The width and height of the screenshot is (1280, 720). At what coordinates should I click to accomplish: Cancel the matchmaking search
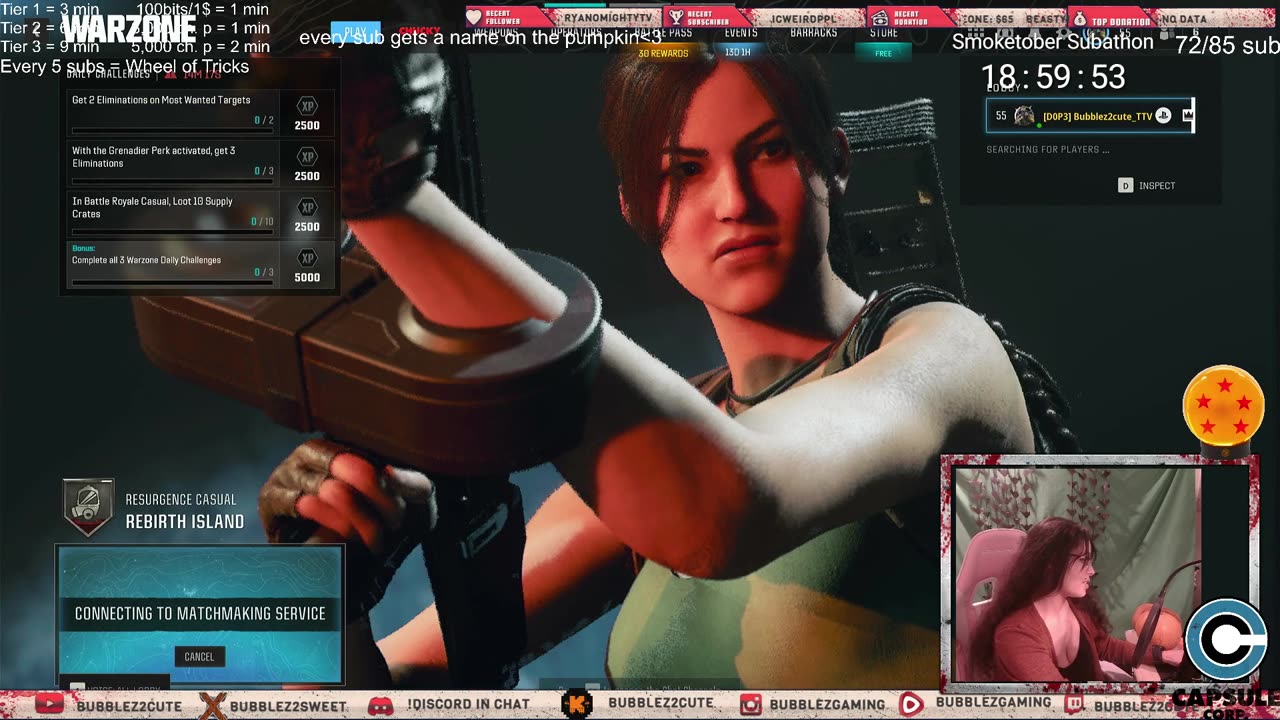(x=199, y=656)
